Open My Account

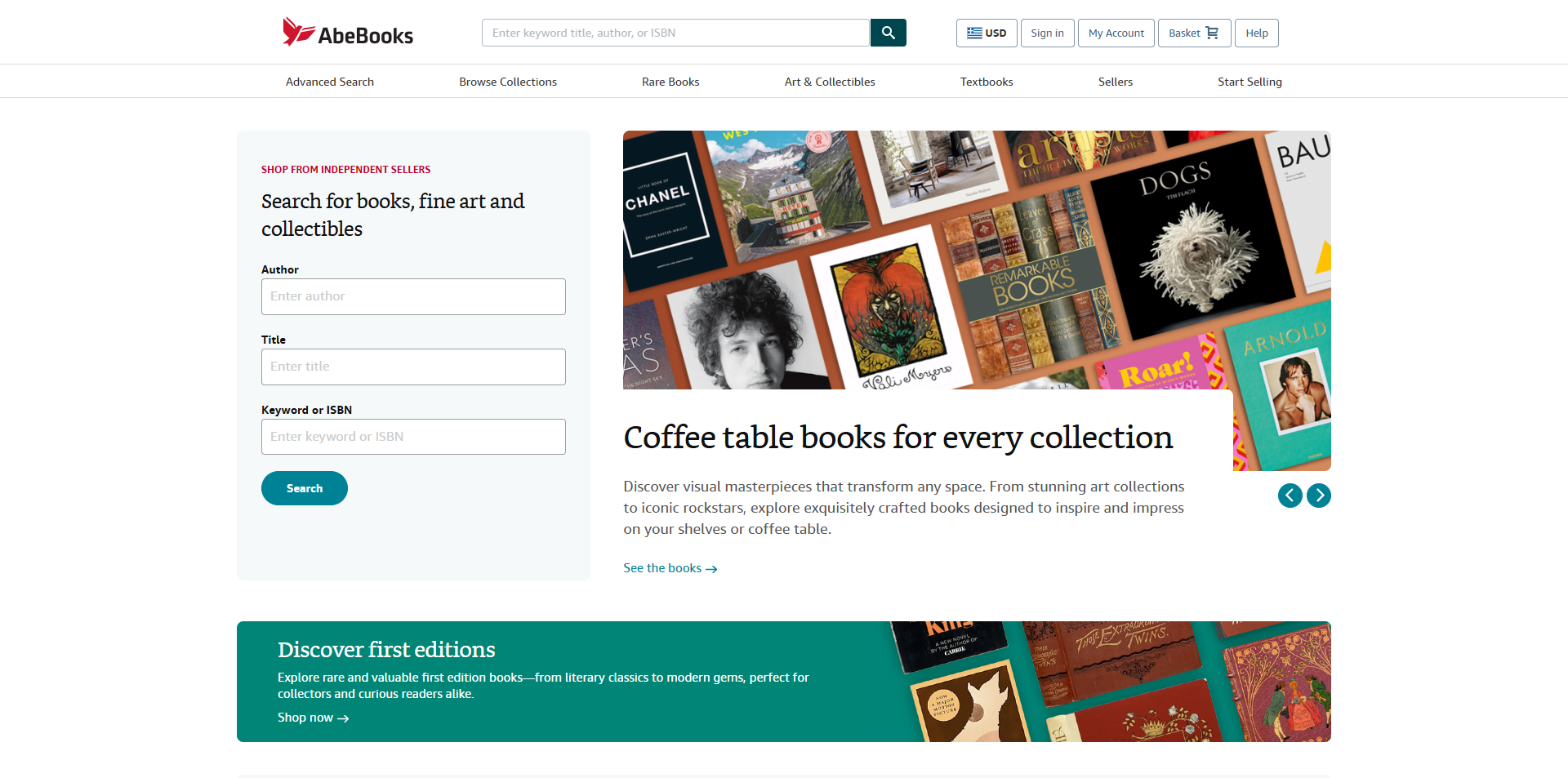[x=1116, y=33]
